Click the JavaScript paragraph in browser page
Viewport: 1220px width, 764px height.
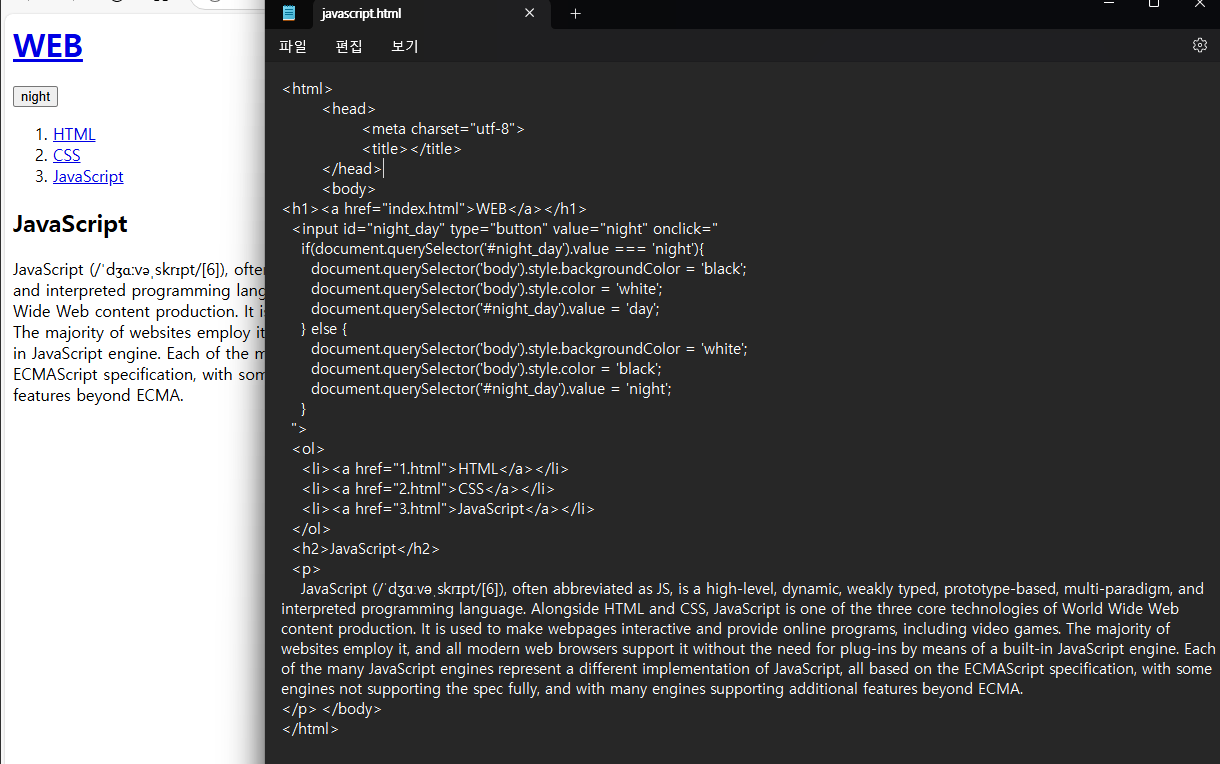click(x=139, y=332)
